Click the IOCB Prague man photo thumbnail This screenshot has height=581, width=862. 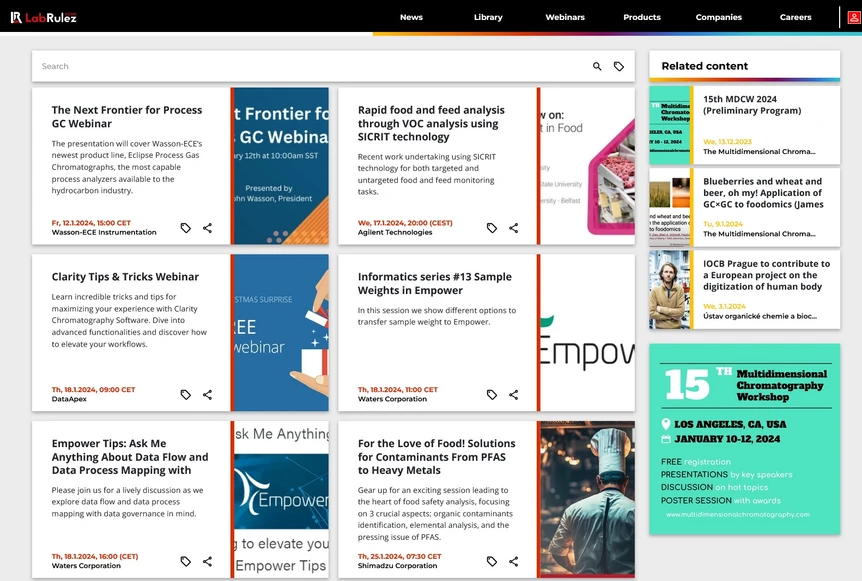click(x=671, y=290)
